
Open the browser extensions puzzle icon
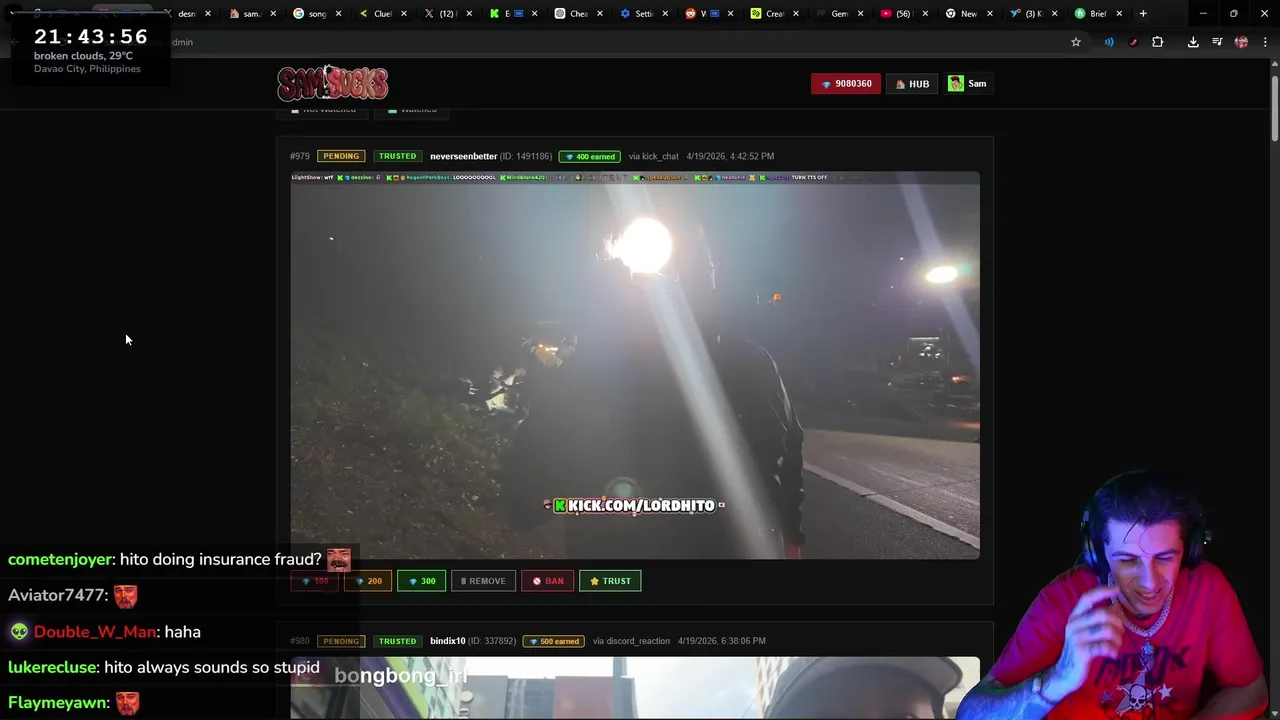pos(1157,42)
